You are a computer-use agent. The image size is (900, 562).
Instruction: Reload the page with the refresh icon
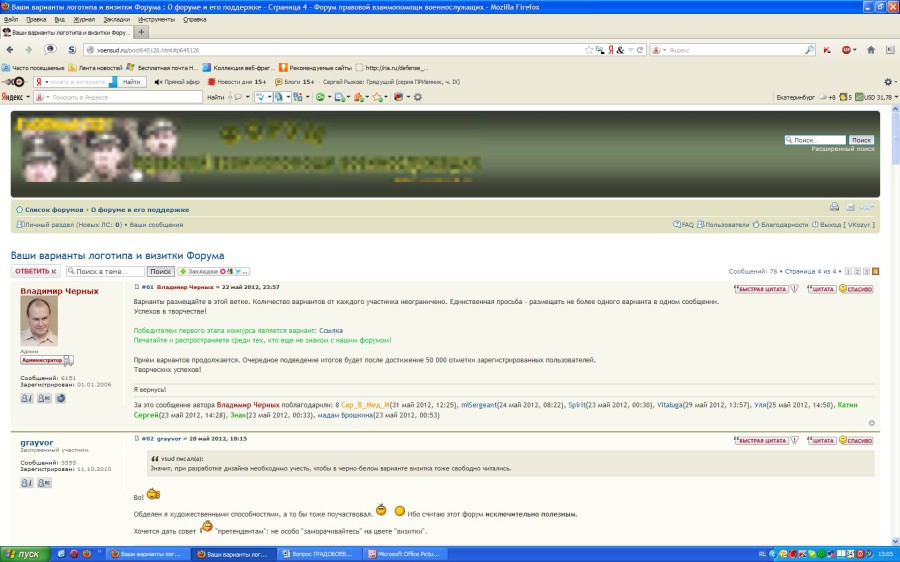click(x=640, y=49)
